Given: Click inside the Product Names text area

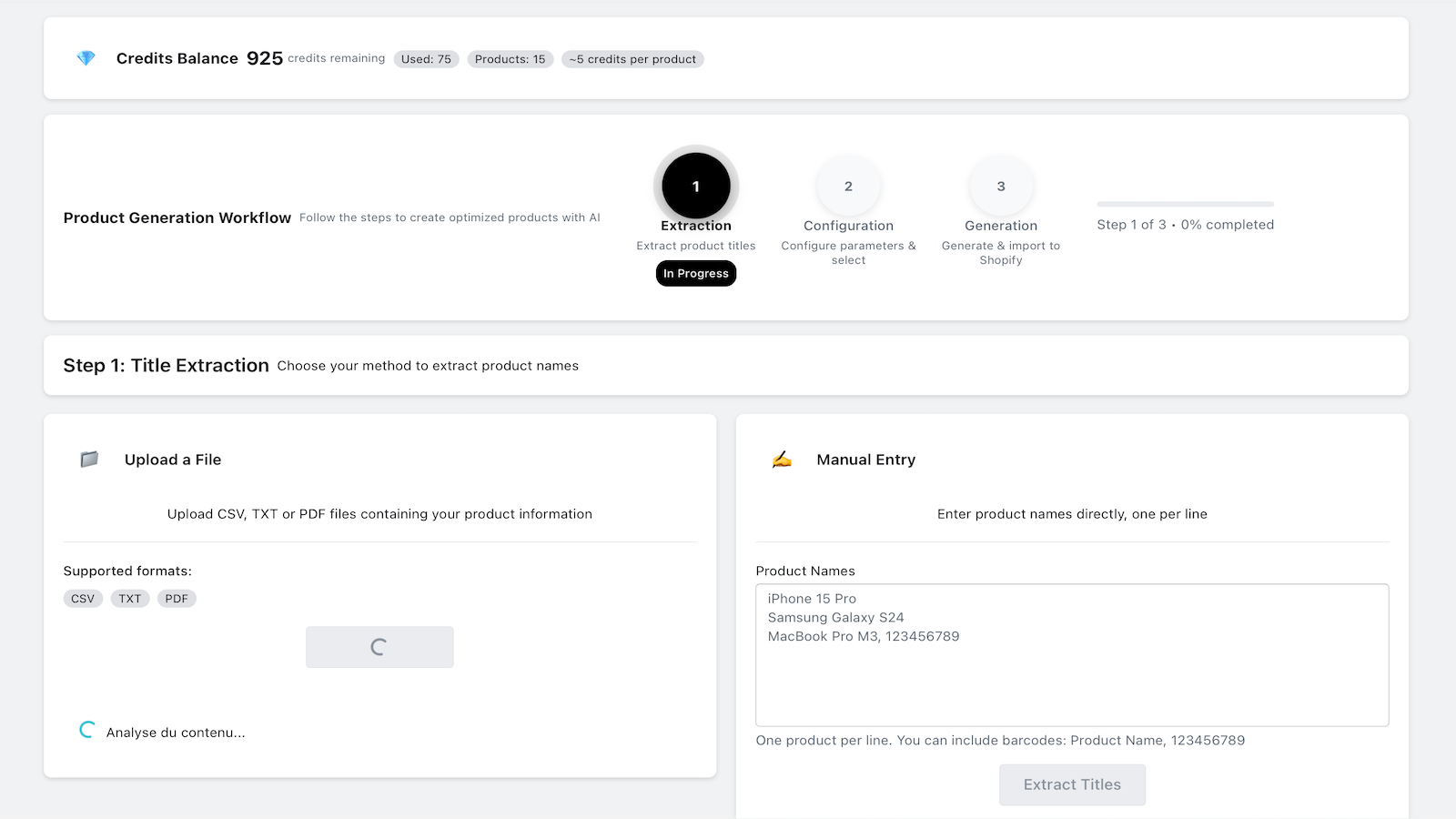Looking at the screenshot, I should 1072,655.
